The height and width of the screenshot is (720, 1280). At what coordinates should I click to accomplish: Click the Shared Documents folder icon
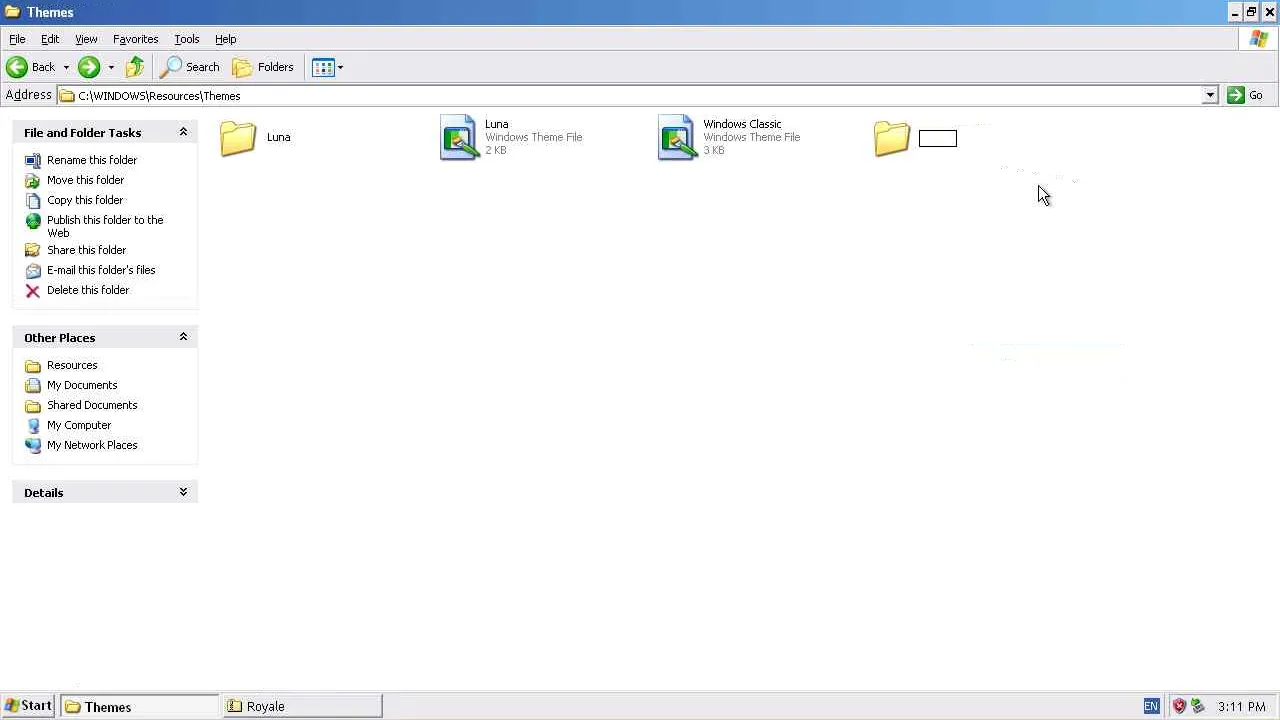(33, 405)
